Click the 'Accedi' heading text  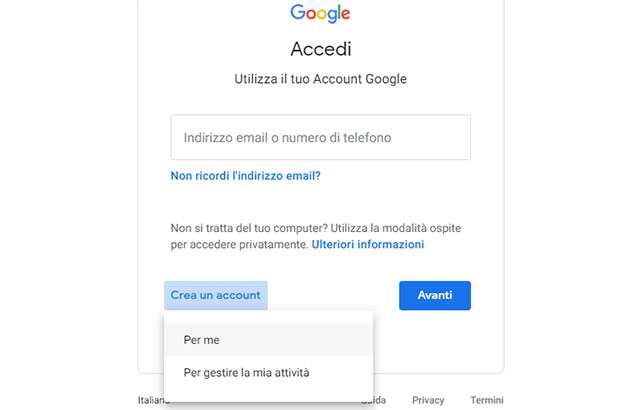tap(321, 49)
